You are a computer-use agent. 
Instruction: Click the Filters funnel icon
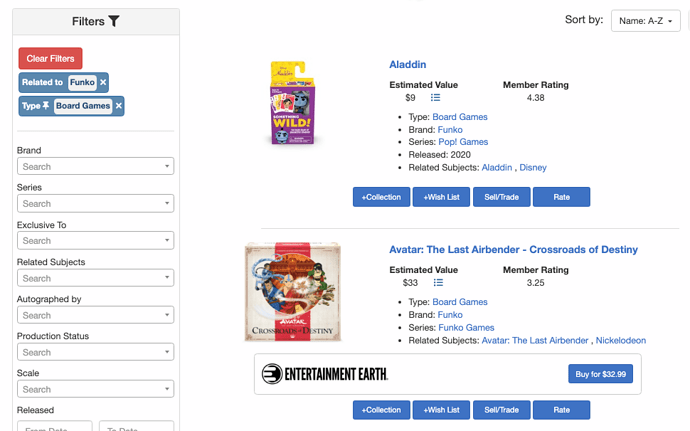pyautogui.click(x=114, y=21)
